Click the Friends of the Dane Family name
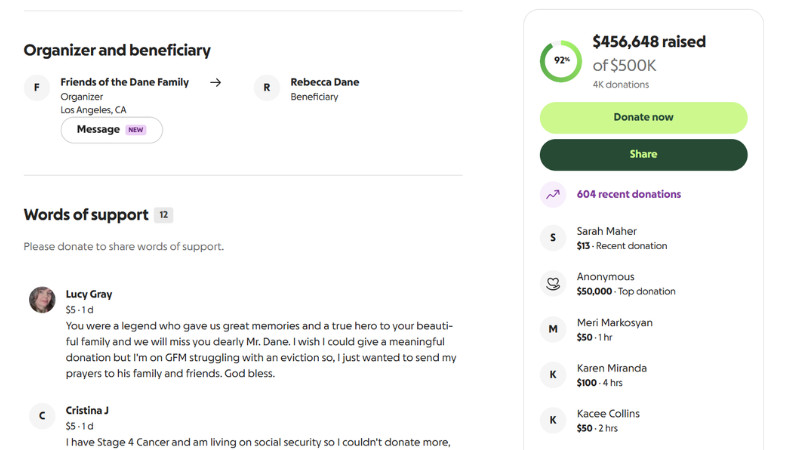800x450 pixels. click(x=124, y=82)
